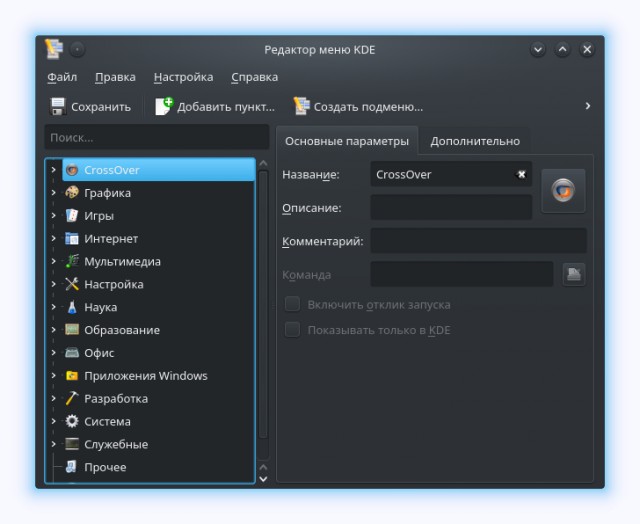Click the Комментарий input field
The width and height of the screenshot is (640, 524).
478,241
